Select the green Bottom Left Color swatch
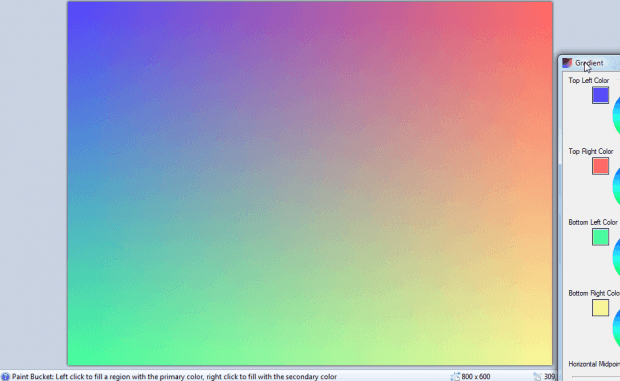This screenshot has height=381, width=620. click(600, 237)
